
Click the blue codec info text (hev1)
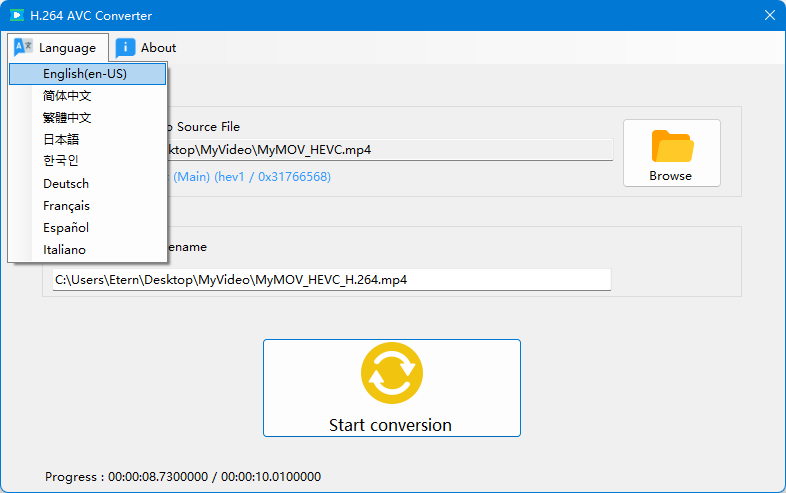(252, 177)
